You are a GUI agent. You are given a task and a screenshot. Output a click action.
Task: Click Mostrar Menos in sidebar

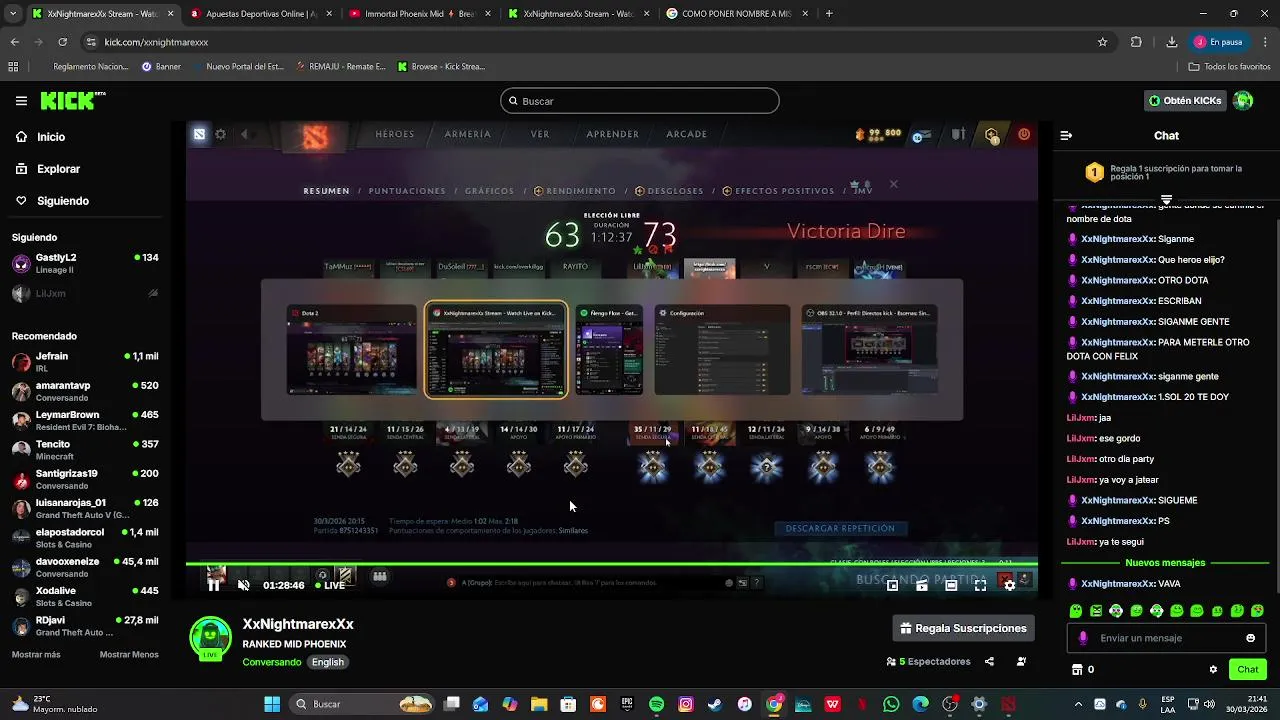click(129, 654)
